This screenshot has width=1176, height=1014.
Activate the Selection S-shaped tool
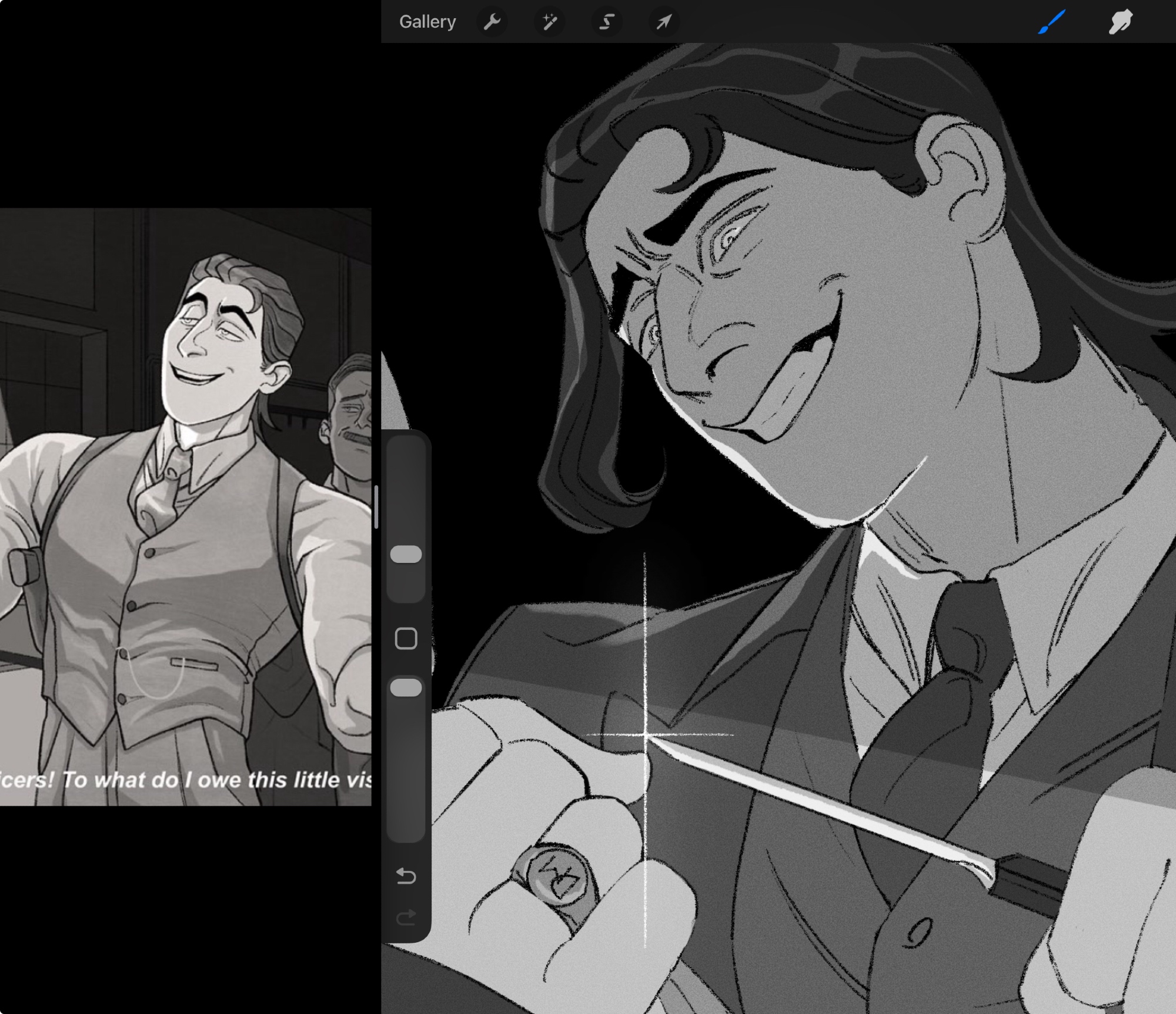coord(606,22)
